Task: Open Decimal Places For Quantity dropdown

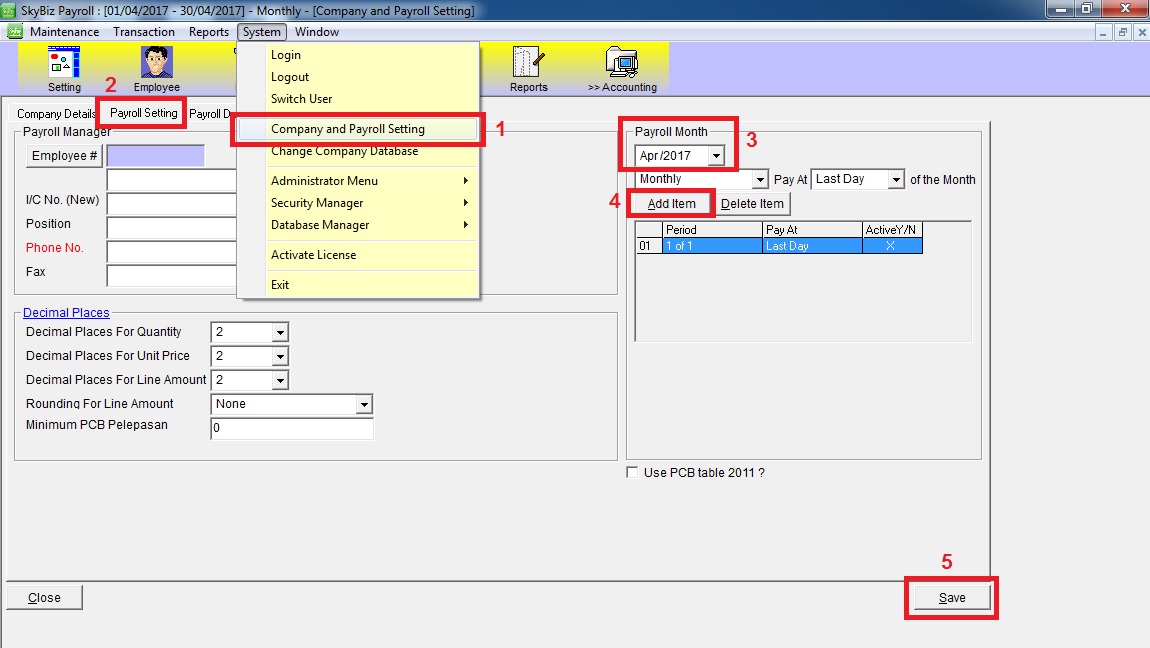Action: tap(280, 332)
